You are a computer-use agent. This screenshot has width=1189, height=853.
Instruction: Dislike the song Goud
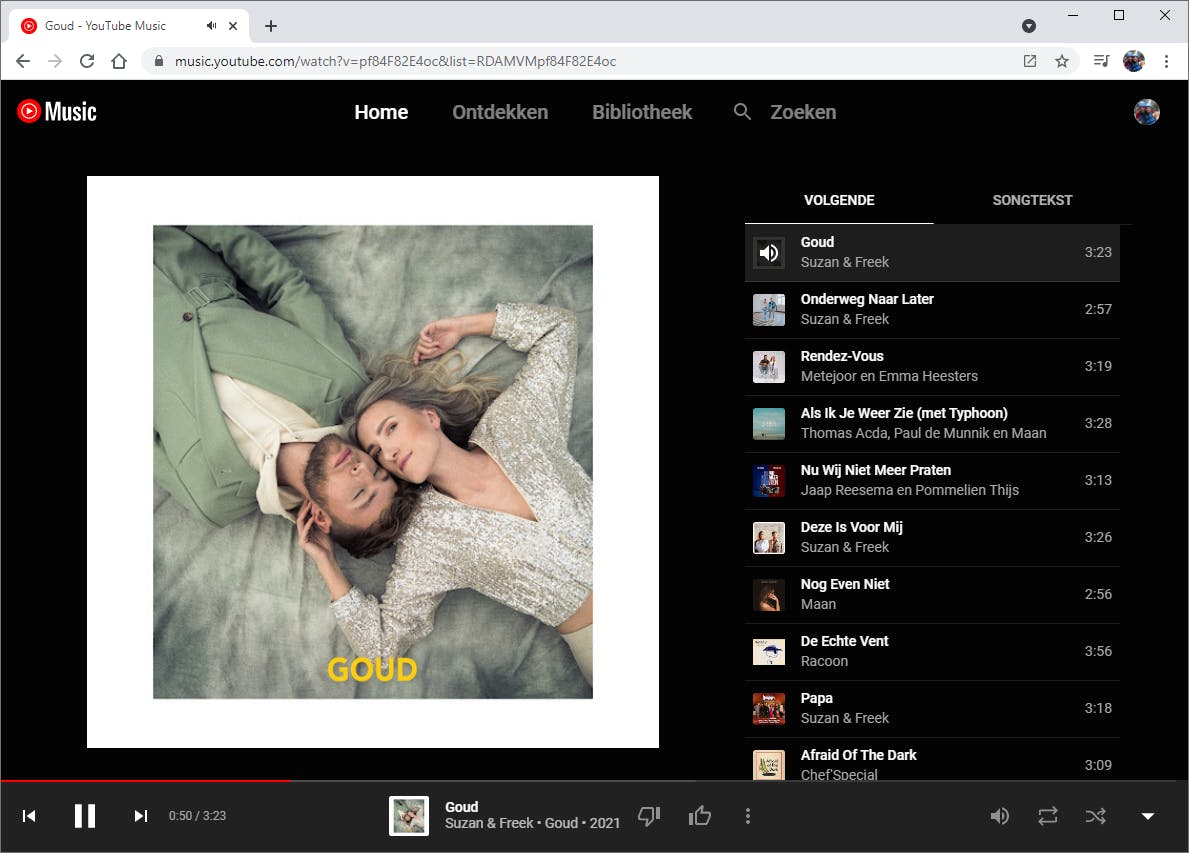pos(649,816)
